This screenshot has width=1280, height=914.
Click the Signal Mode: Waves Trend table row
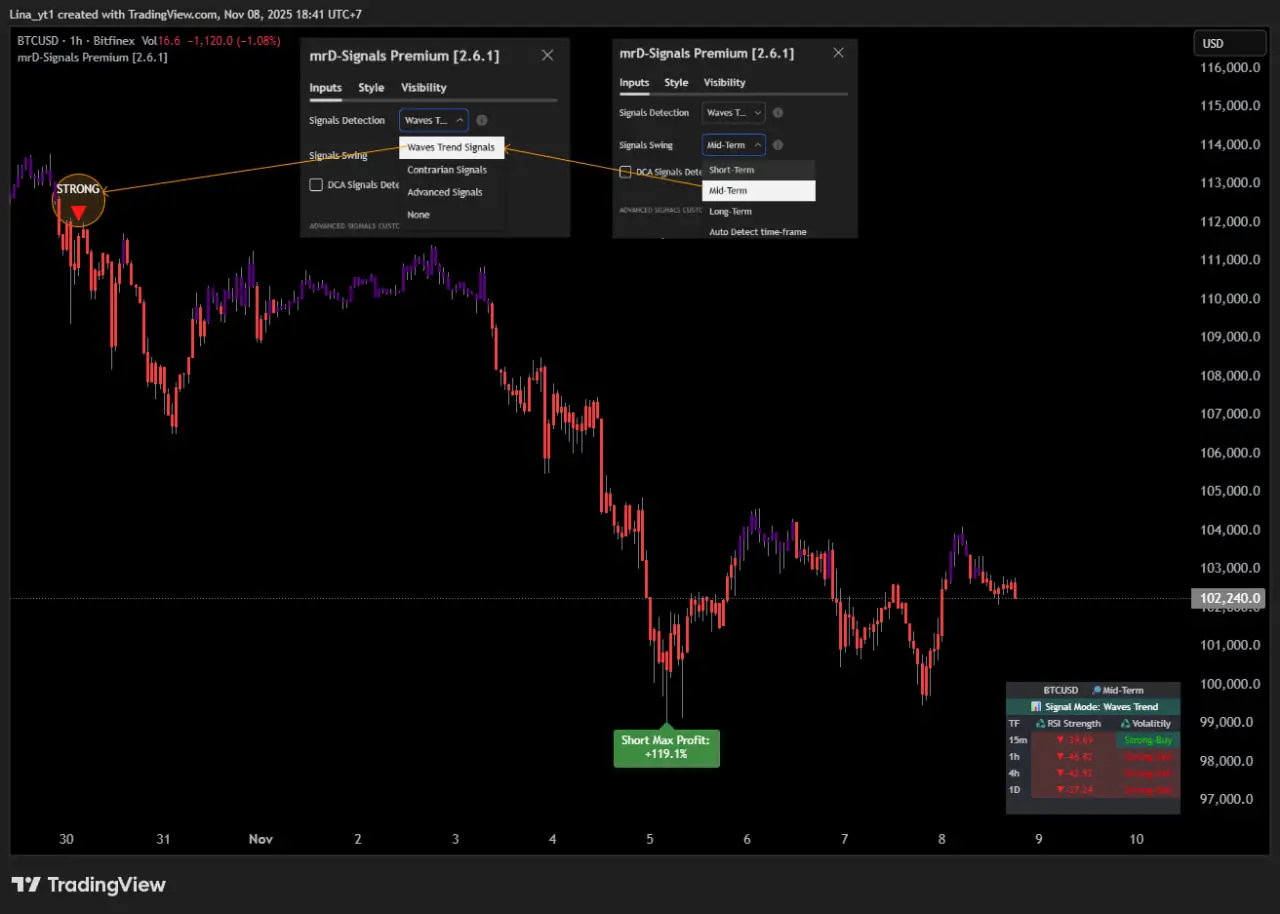pyautogui.click(x=1093, y=707)
